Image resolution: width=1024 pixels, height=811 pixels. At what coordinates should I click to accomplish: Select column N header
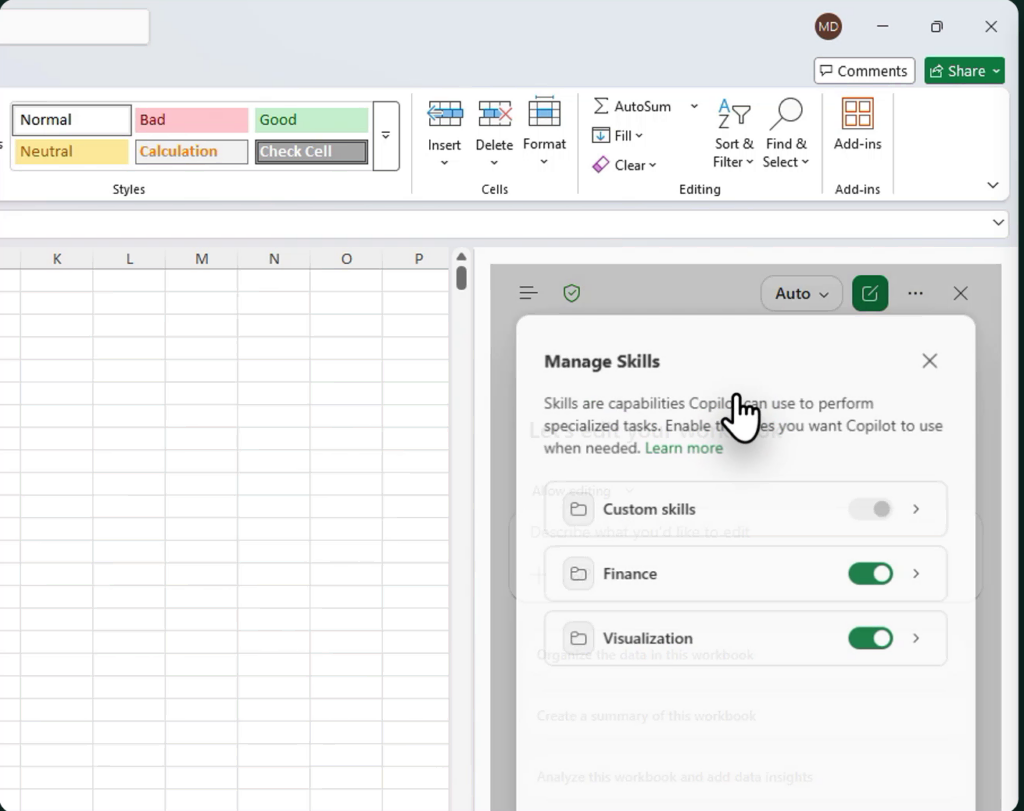[x=274, y=259]
